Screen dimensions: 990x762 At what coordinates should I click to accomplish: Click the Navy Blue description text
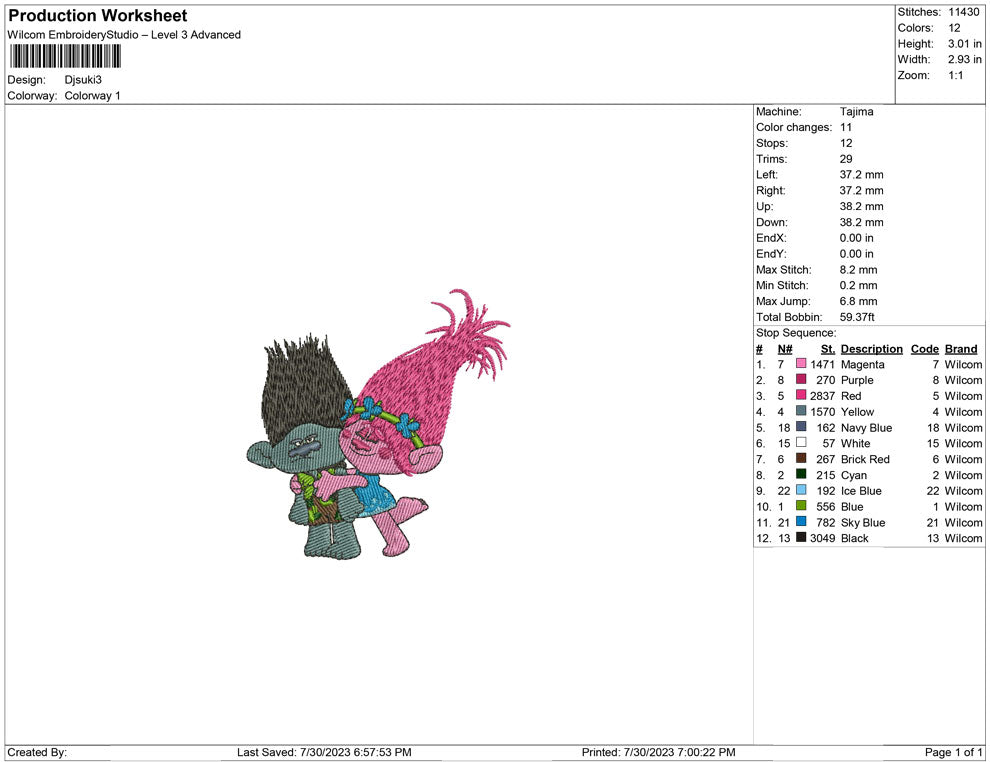(x=866, y=427)
